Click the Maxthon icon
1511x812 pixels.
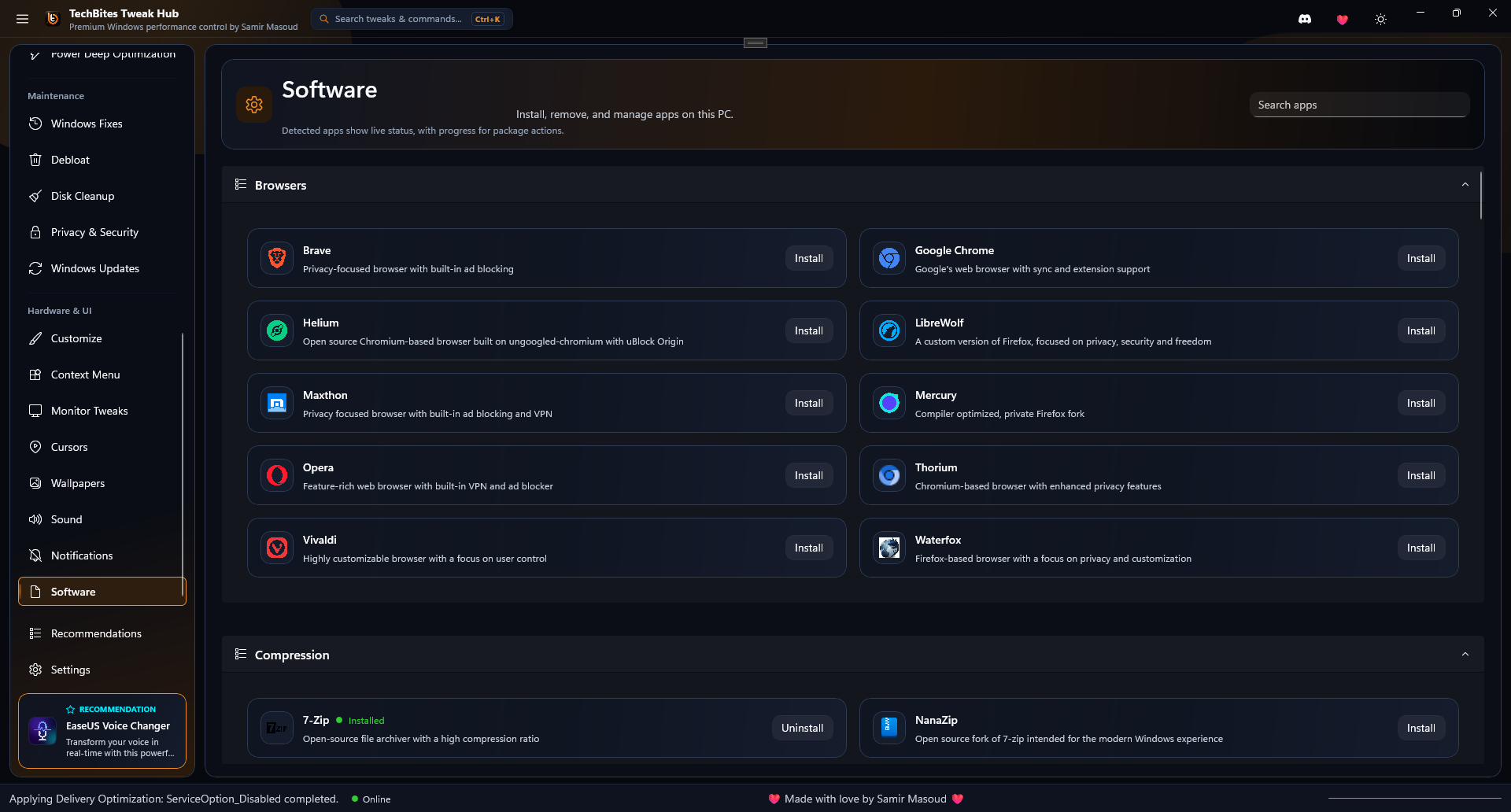(x=277, y=403)
